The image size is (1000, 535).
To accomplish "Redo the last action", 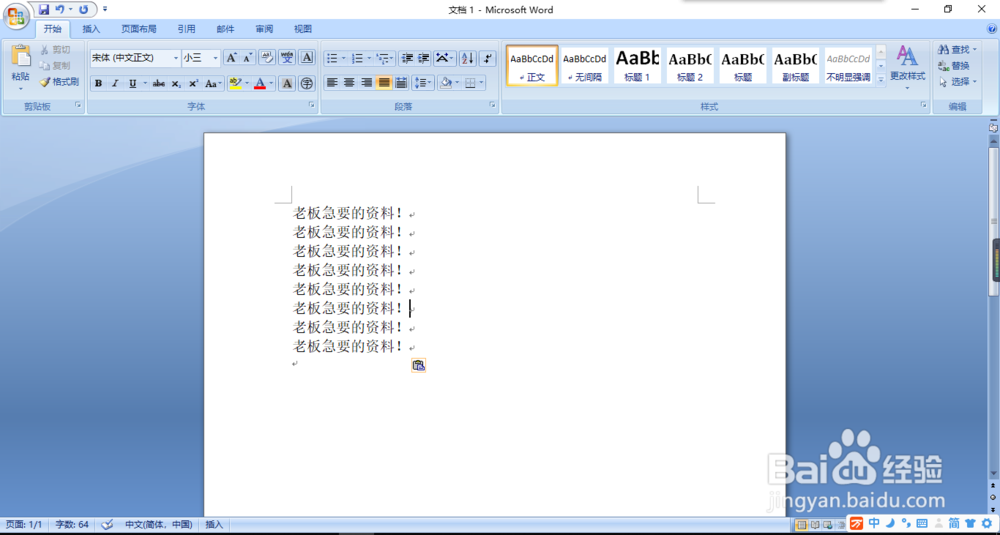I will [84, 10].
